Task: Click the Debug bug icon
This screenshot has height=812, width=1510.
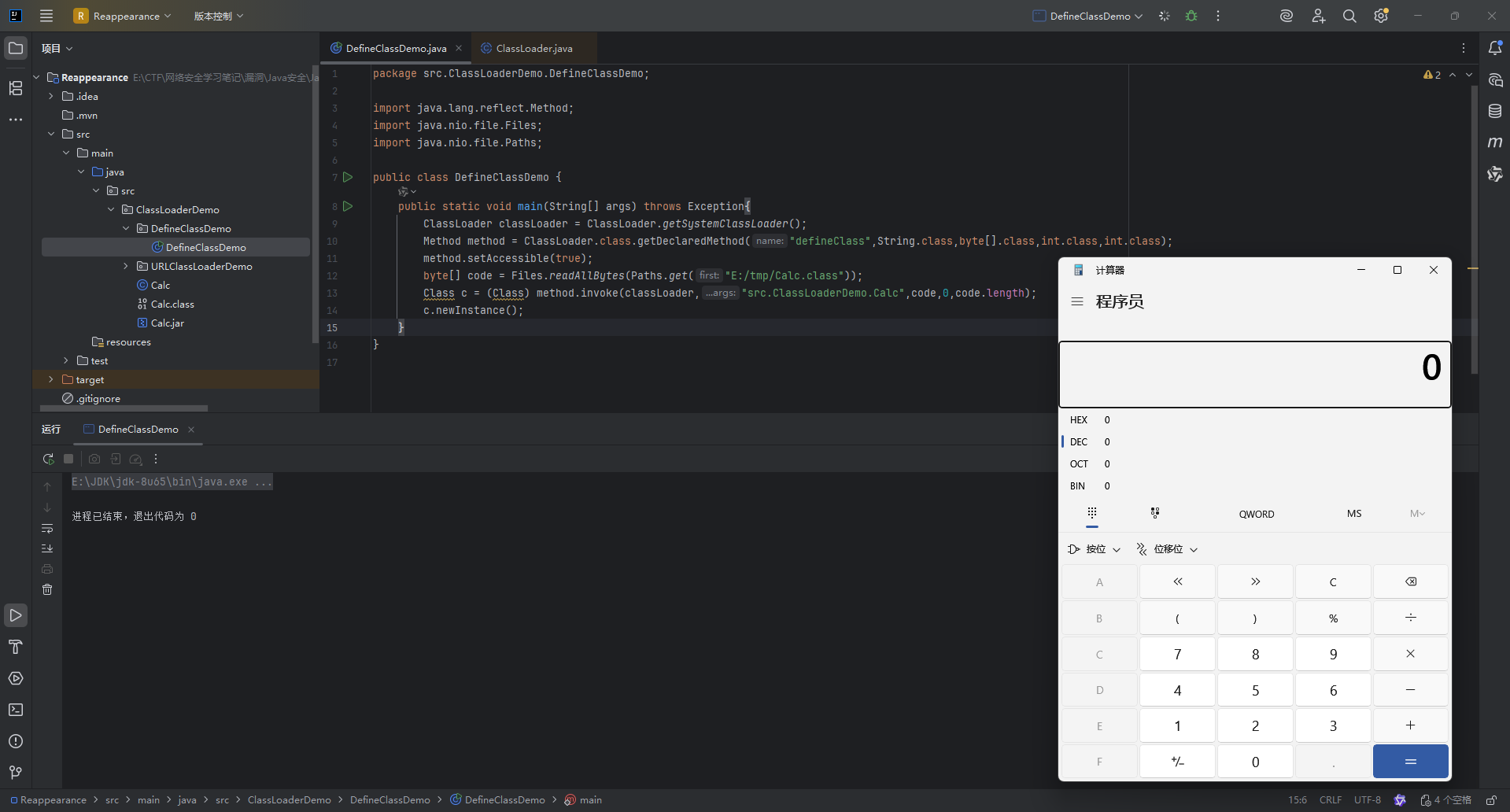Action: 1191,16
